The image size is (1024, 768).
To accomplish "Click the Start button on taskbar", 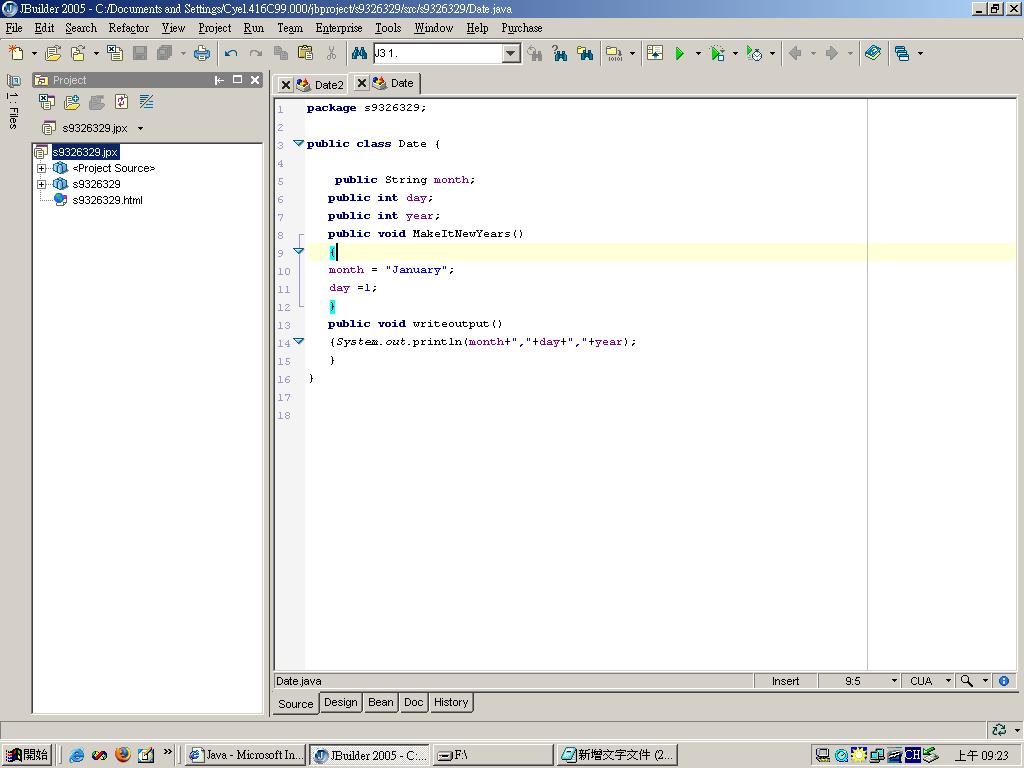I will [27, 754].
